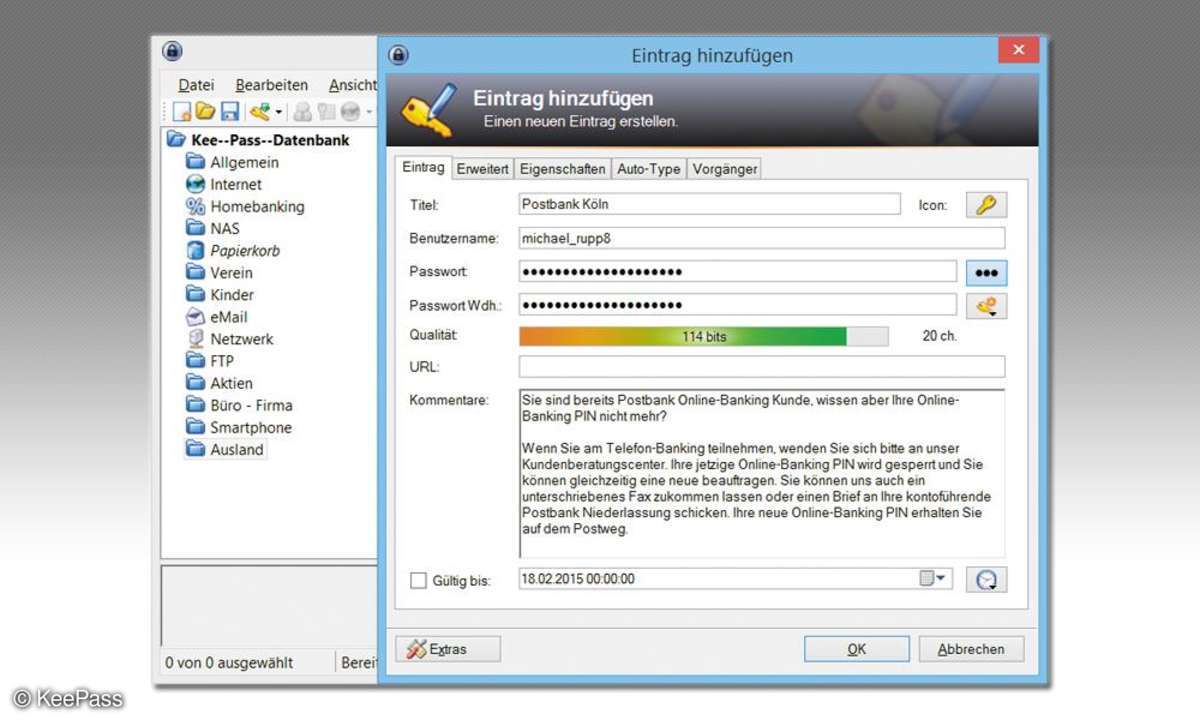Select the Kee--Pass--Datenbank root folder
Screen dimensions: 1200x720
point(258,140)
